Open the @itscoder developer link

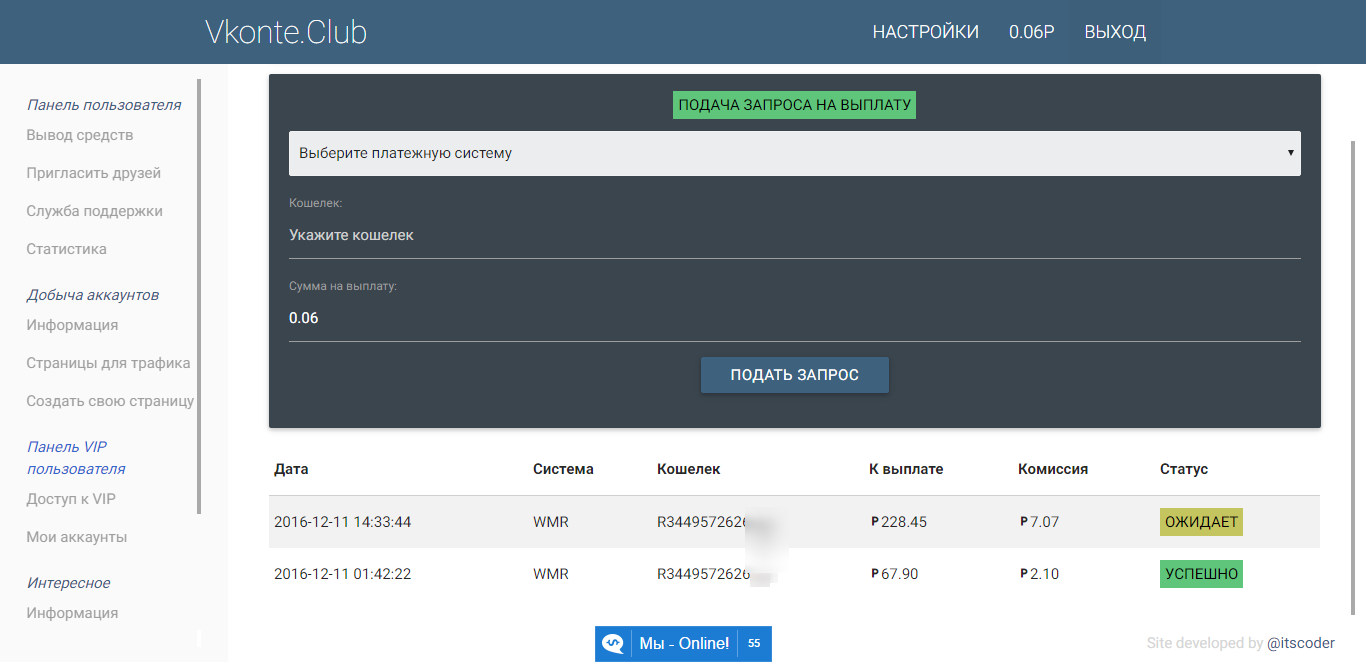click(1301, 643)
